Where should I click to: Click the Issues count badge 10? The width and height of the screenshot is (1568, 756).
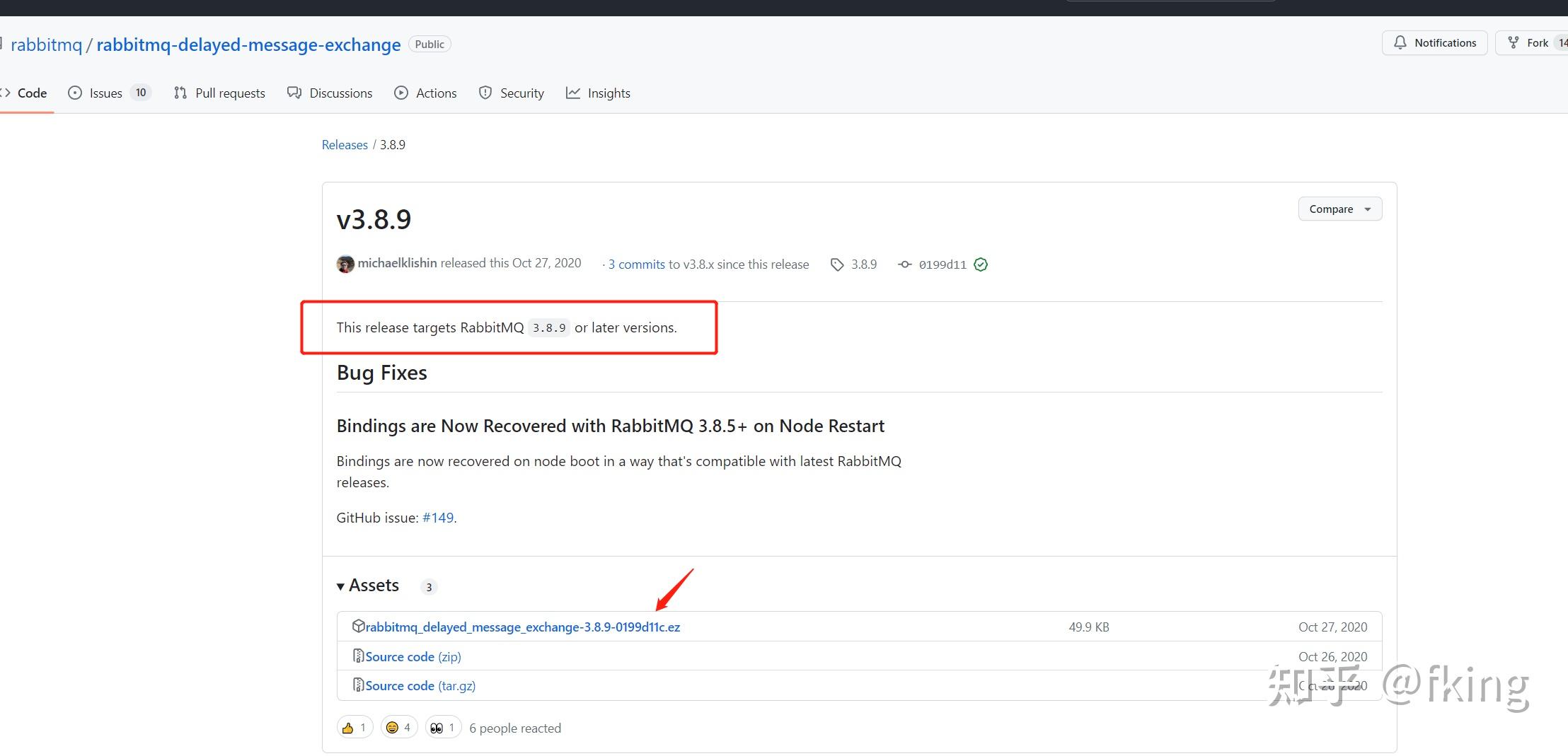pos(141,93)
